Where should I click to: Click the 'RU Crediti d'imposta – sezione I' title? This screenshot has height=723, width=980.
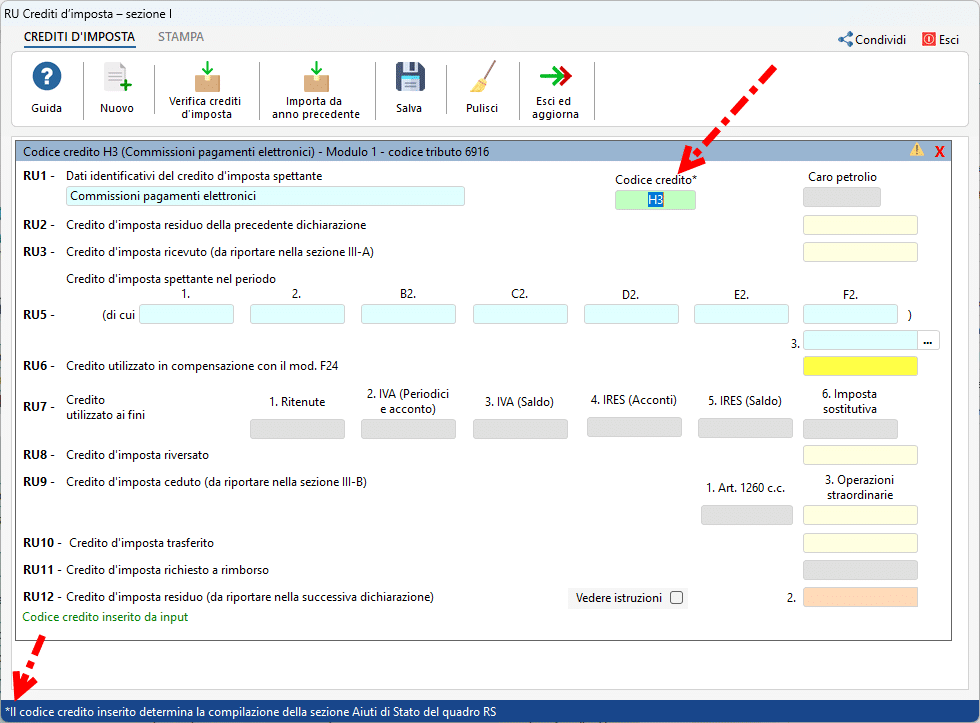pyautogui.click(x=88, y=14)
